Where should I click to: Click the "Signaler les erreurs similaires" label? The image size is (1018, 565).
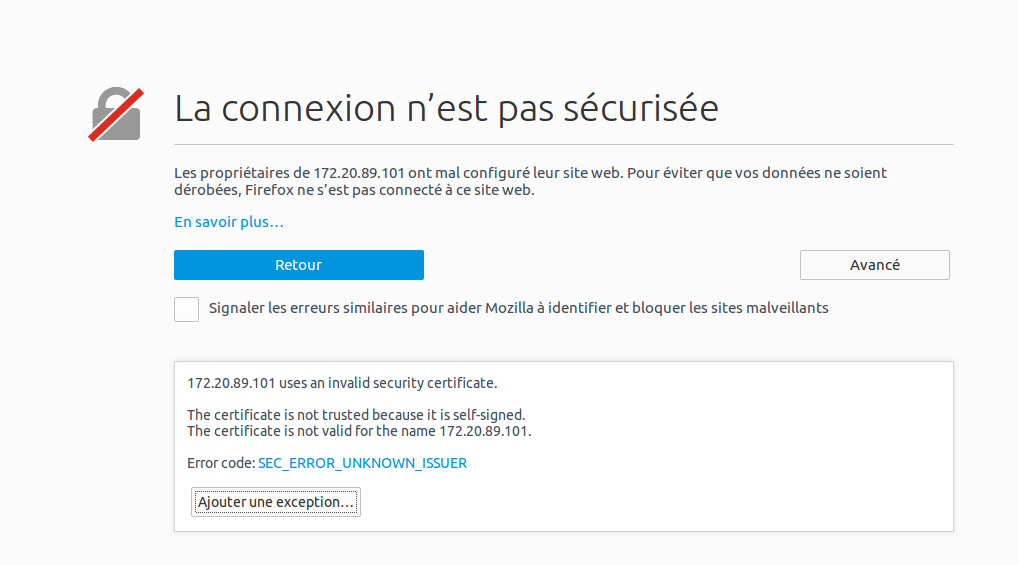pyautogui.click(x=518, y=308)
